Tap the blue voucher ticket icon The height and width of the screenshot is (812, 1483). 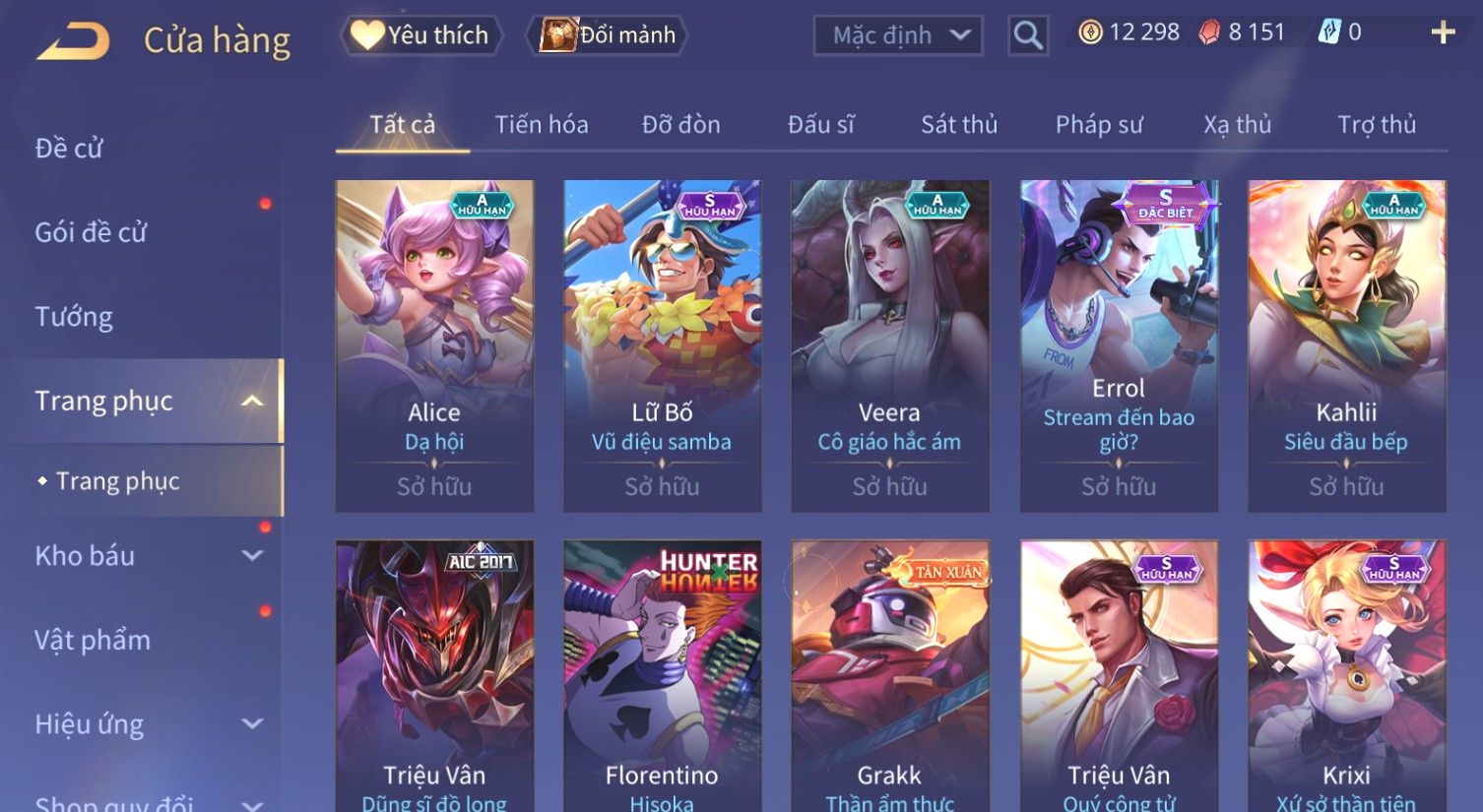tap(1329, 32)
